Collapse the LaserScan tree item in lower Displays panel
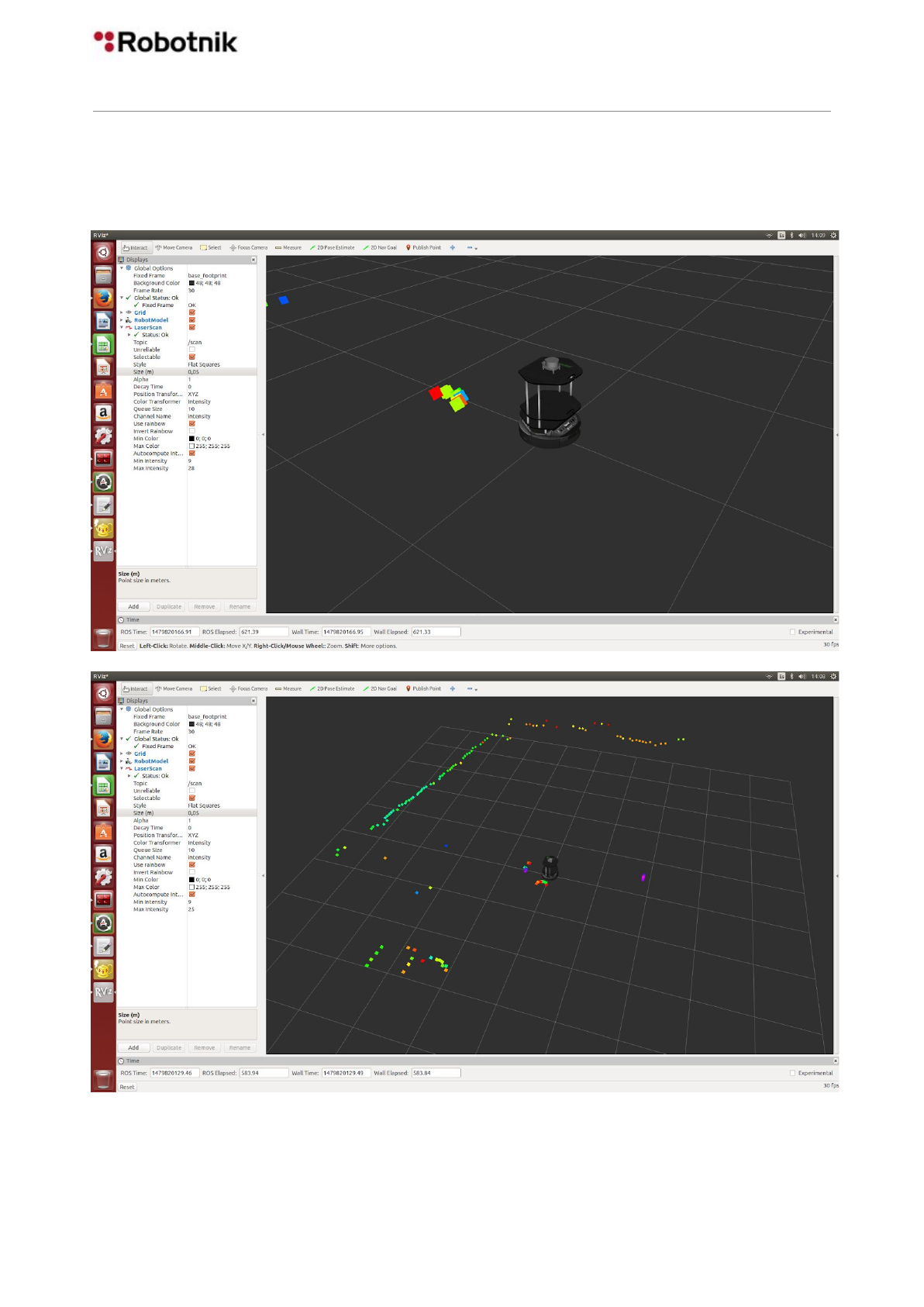The image size is (924, 1307). pyautogui.click(x=122, y=769)
